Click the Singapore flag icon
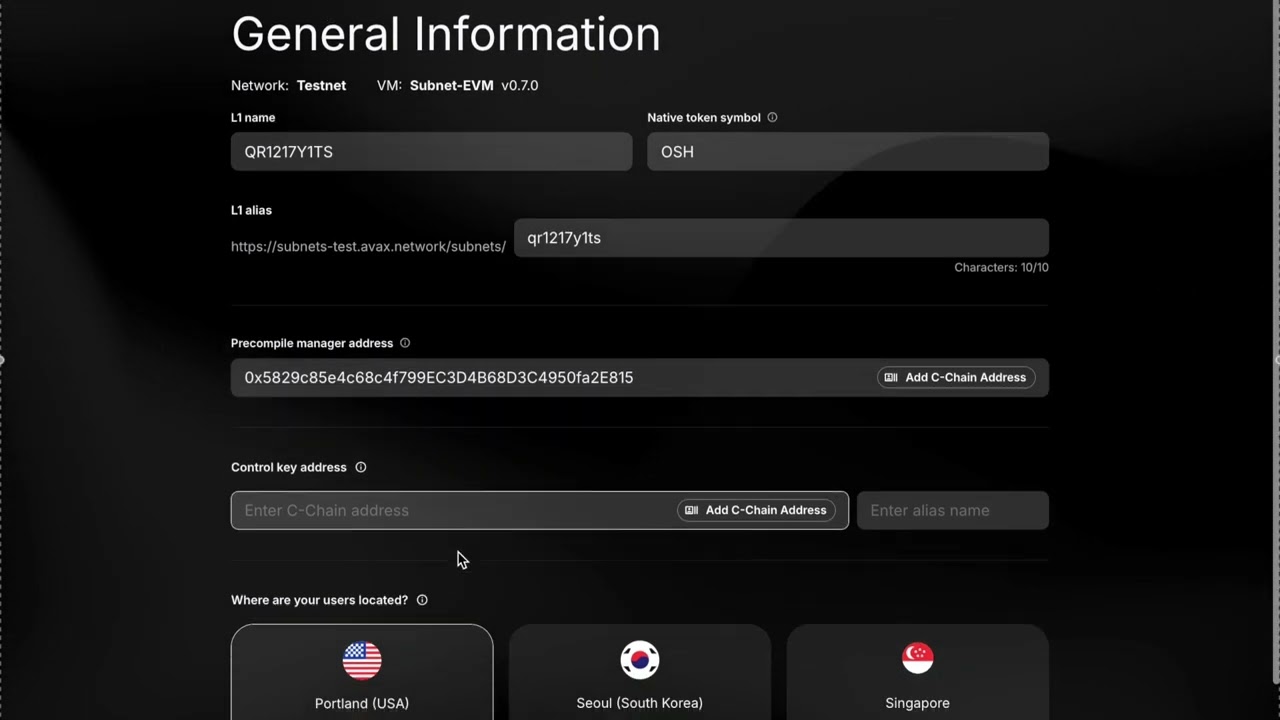This screenshot has width=1280, height=720. pyautogui.click(x=917, y=660)
